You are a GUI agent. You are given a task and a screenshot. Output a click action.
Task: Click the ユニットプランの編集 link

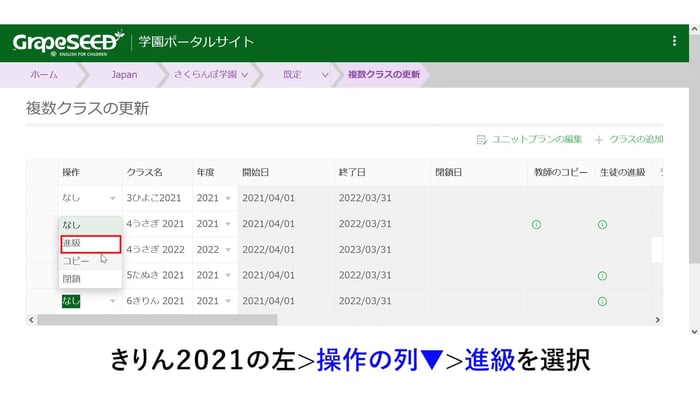coord(529,139)
